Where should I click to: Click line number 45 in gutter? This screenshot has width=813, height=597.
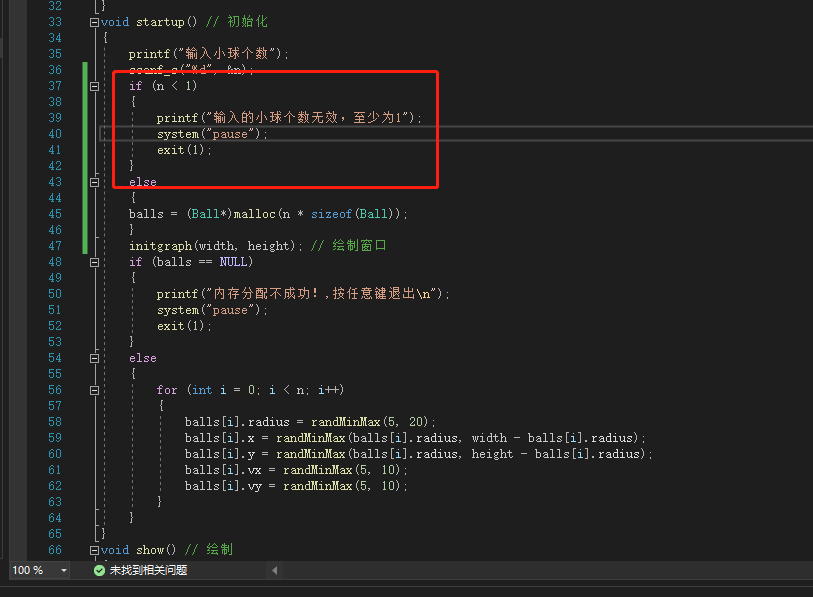pyautogui.click(x=55, y=214)
